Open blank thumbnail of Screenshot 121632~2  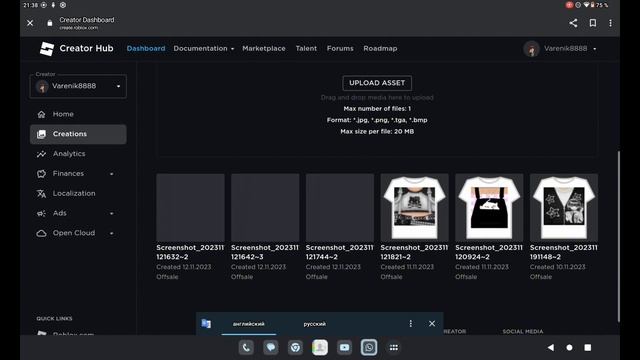coord(190,207)
